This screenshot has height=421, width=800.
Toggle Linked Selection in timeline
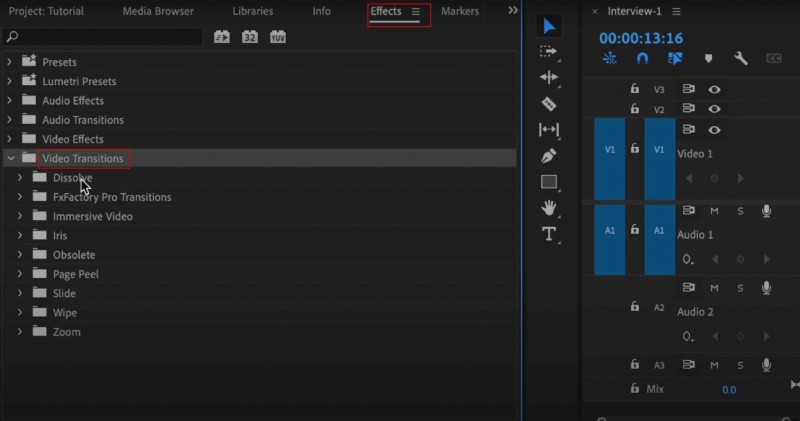click(x=675, y=59)
